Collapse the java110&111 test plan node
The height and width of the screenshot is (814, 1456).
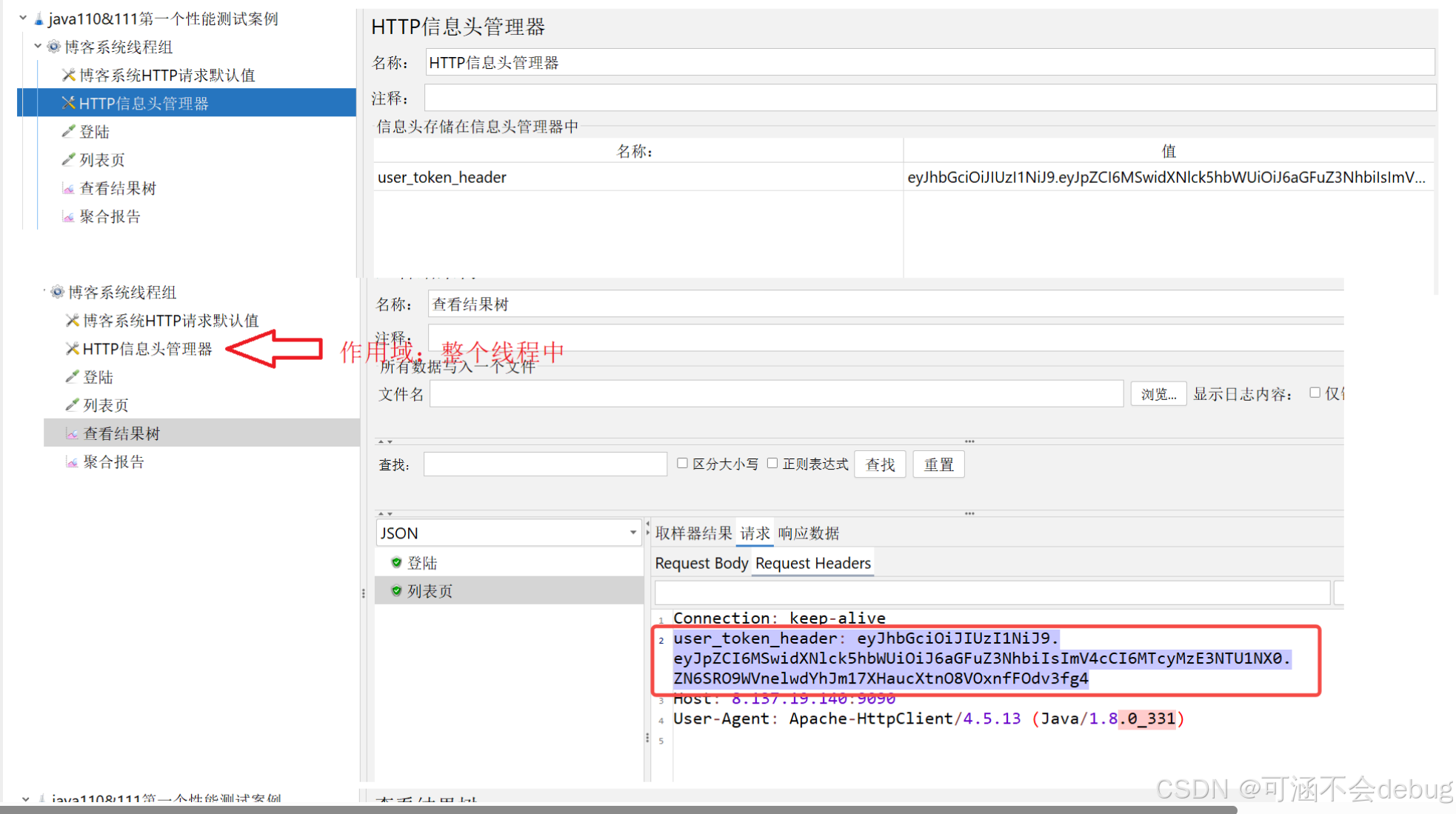23,18
